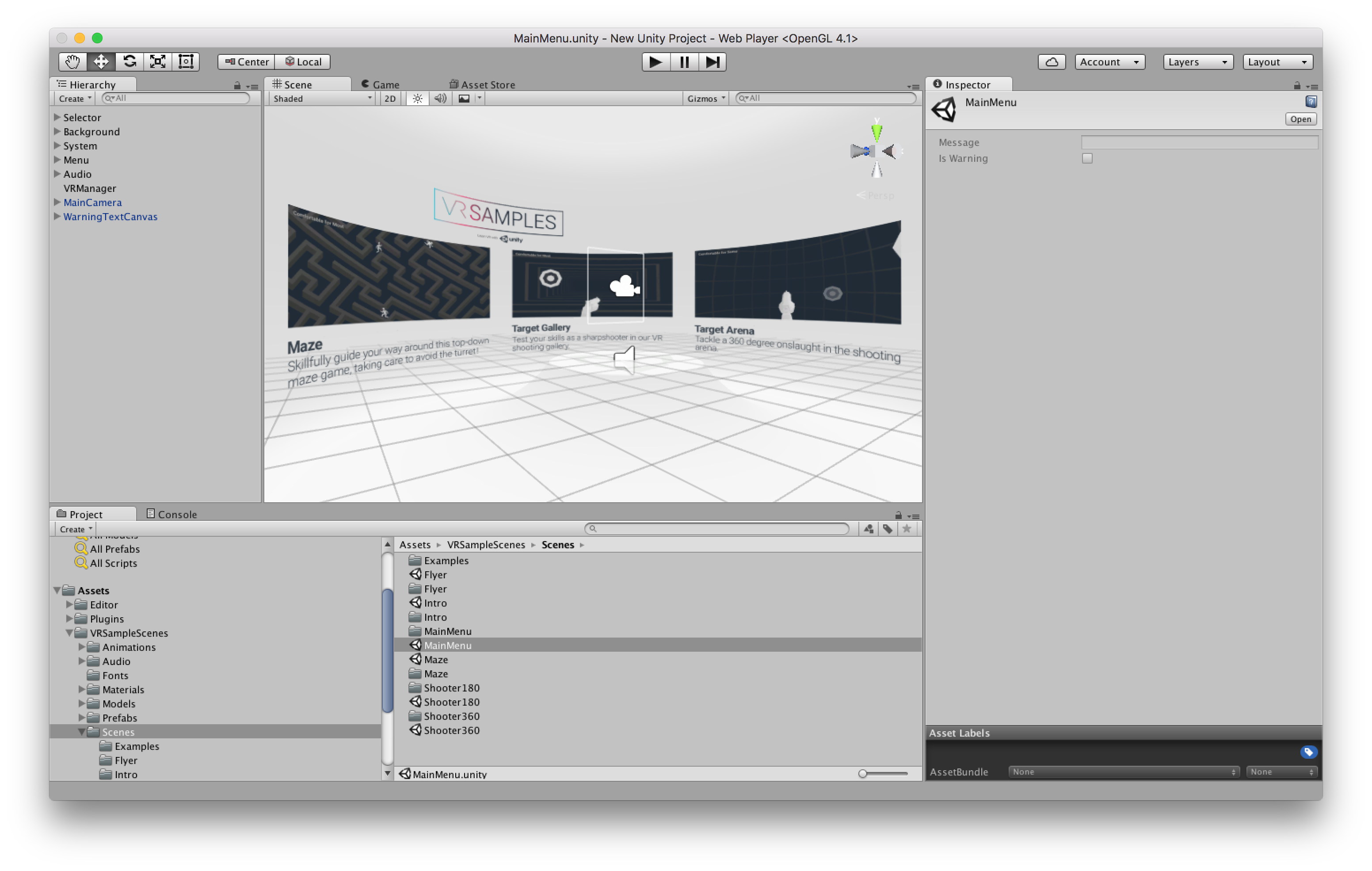Open Hierarchy Create dropdown
The width and height of the screenshot is (1372, 871).
(75, 98)
